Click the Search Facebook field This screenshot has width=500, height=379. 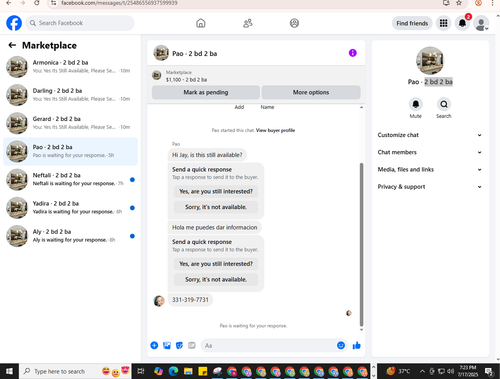point(80,23)
